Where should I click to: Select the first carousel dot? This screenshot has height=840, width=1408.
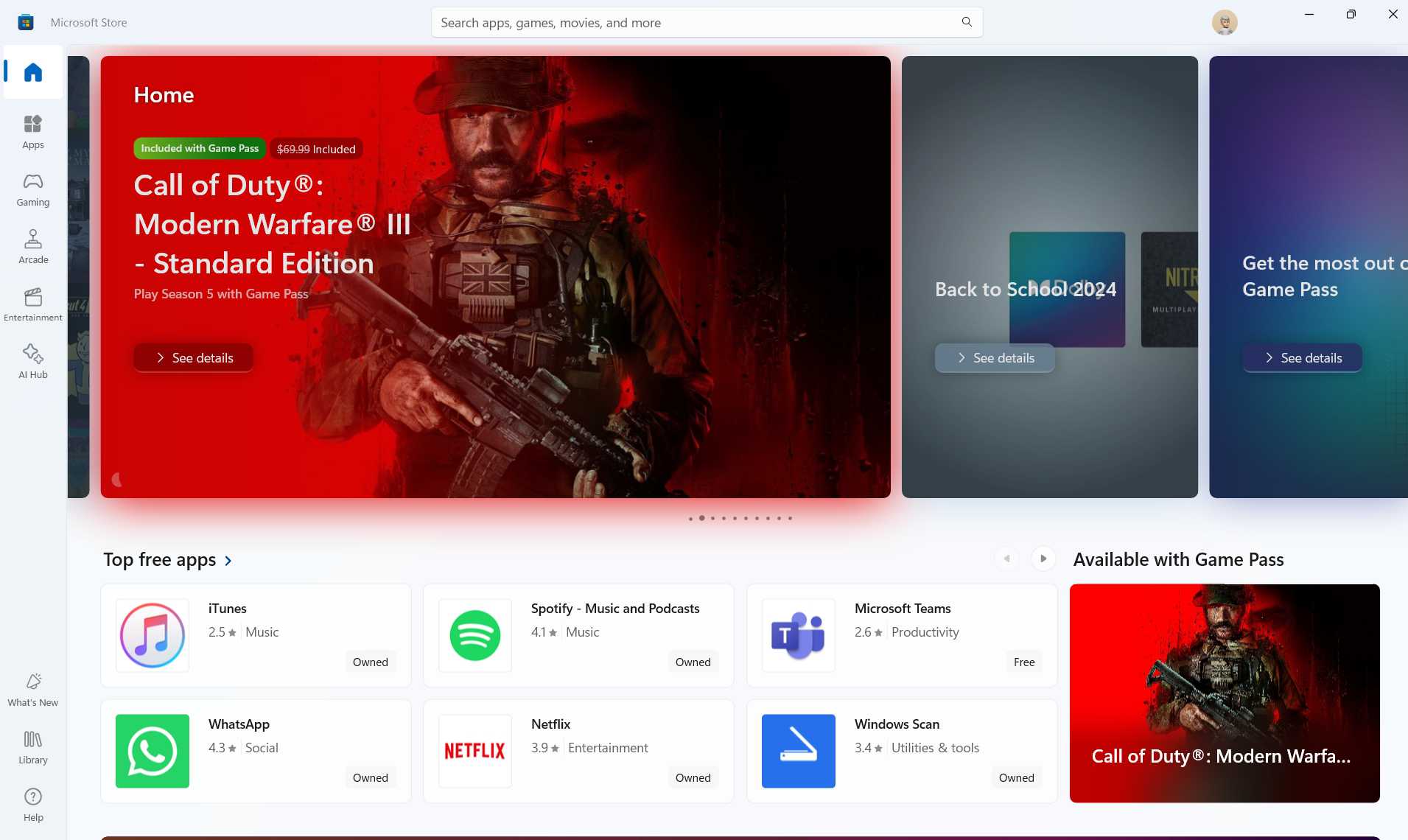(x=690, y=518)
